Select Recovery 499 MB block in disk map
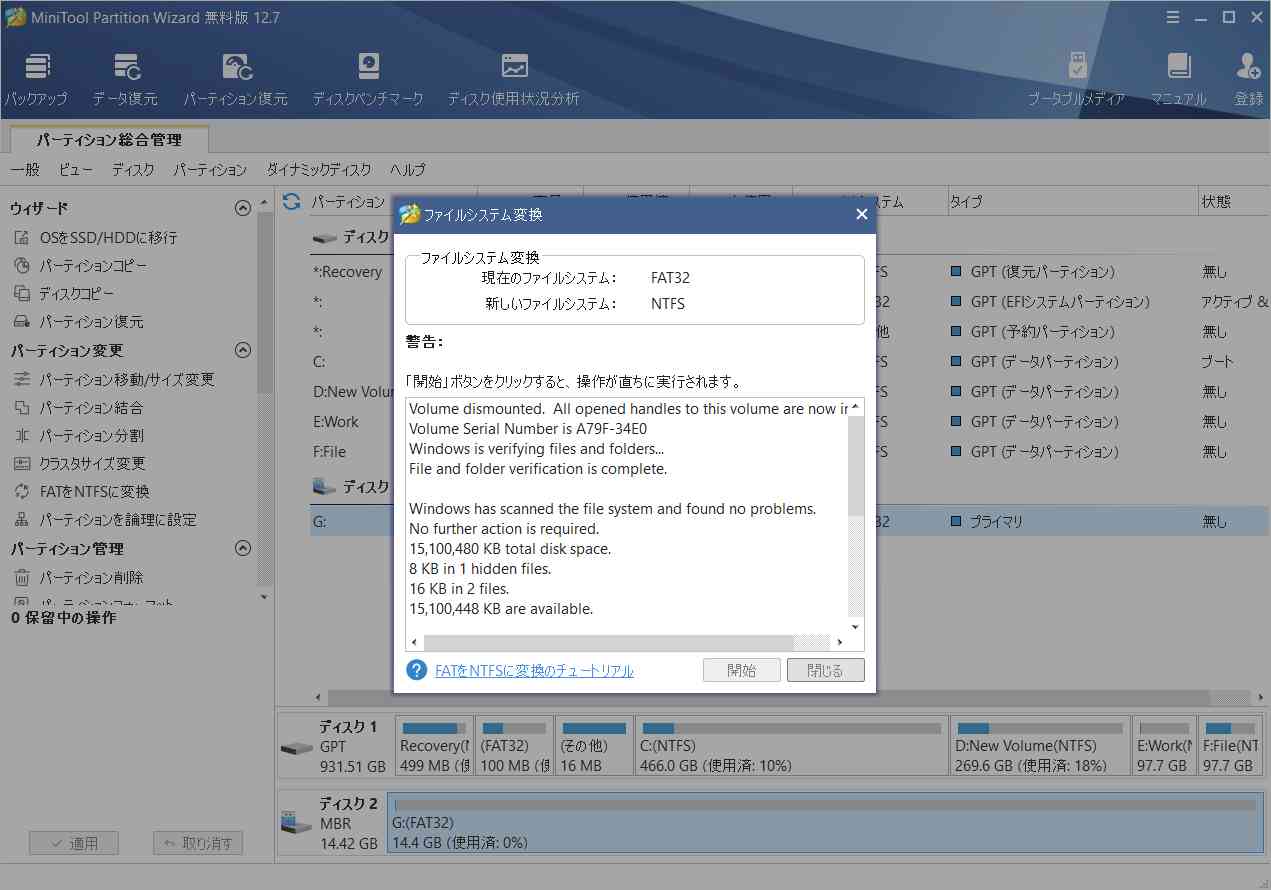This screenshot has width=1271, height=890. 434,745
